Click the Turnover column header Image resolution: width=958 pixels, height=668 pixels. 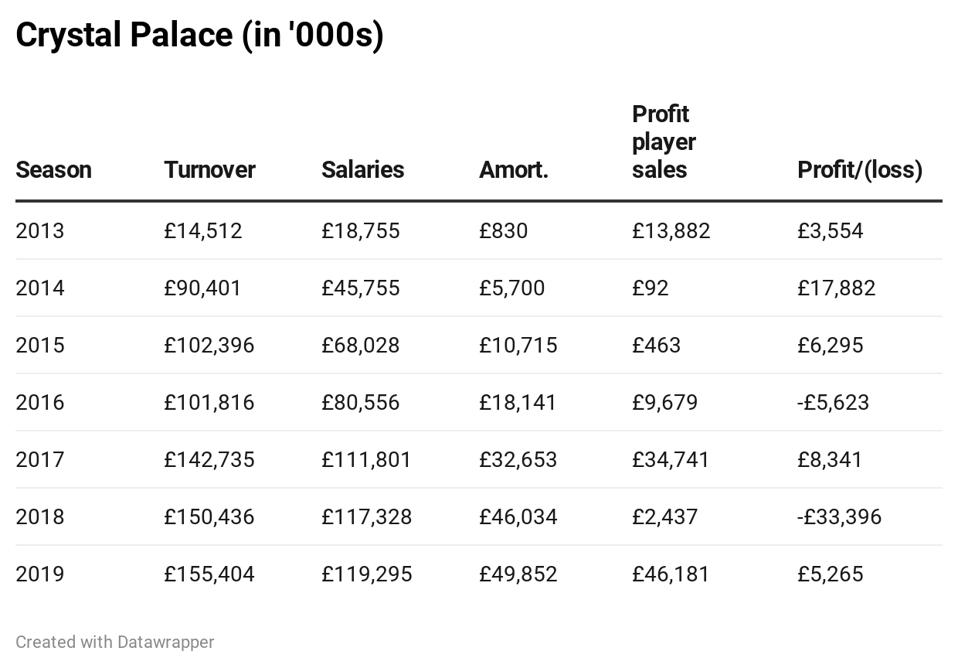[209, 170]
